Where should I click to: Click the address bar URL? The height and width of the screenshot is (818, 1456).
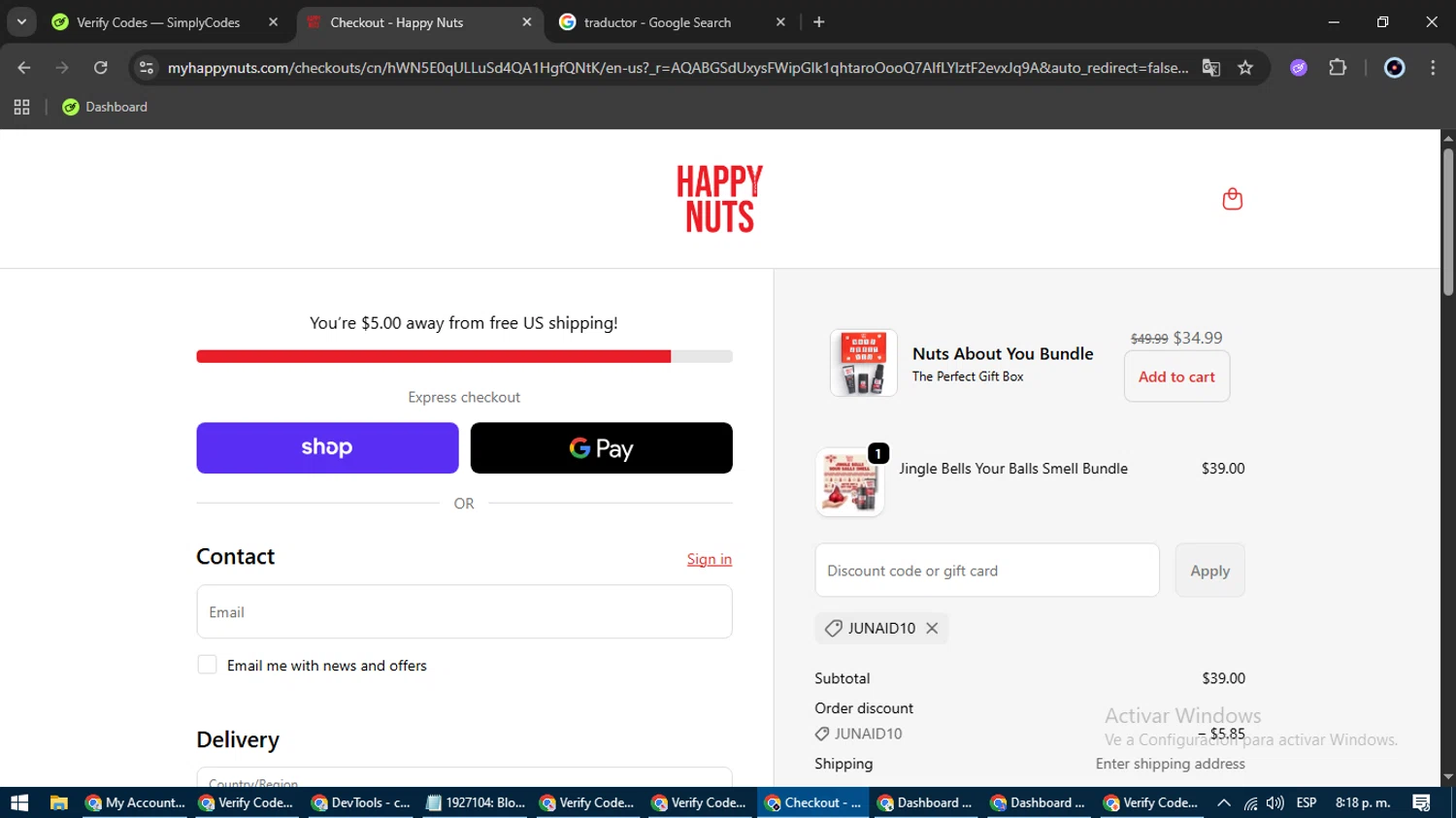[678, 68]
